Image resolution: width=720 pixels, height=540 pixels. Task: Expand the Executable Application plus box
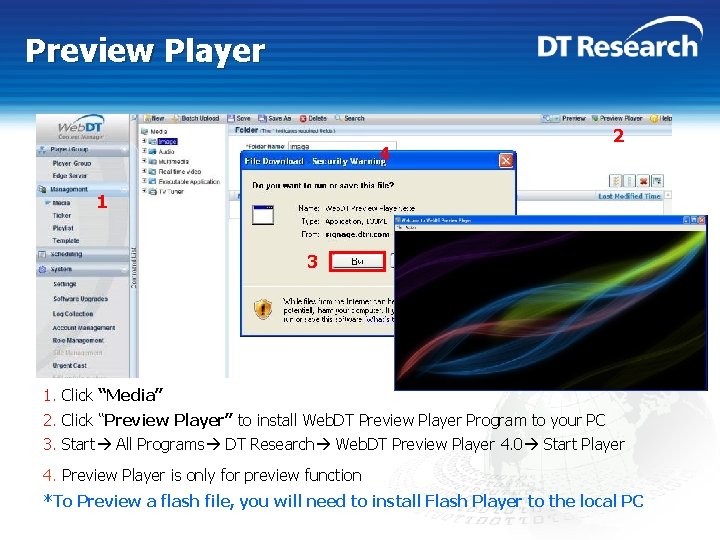144,181
